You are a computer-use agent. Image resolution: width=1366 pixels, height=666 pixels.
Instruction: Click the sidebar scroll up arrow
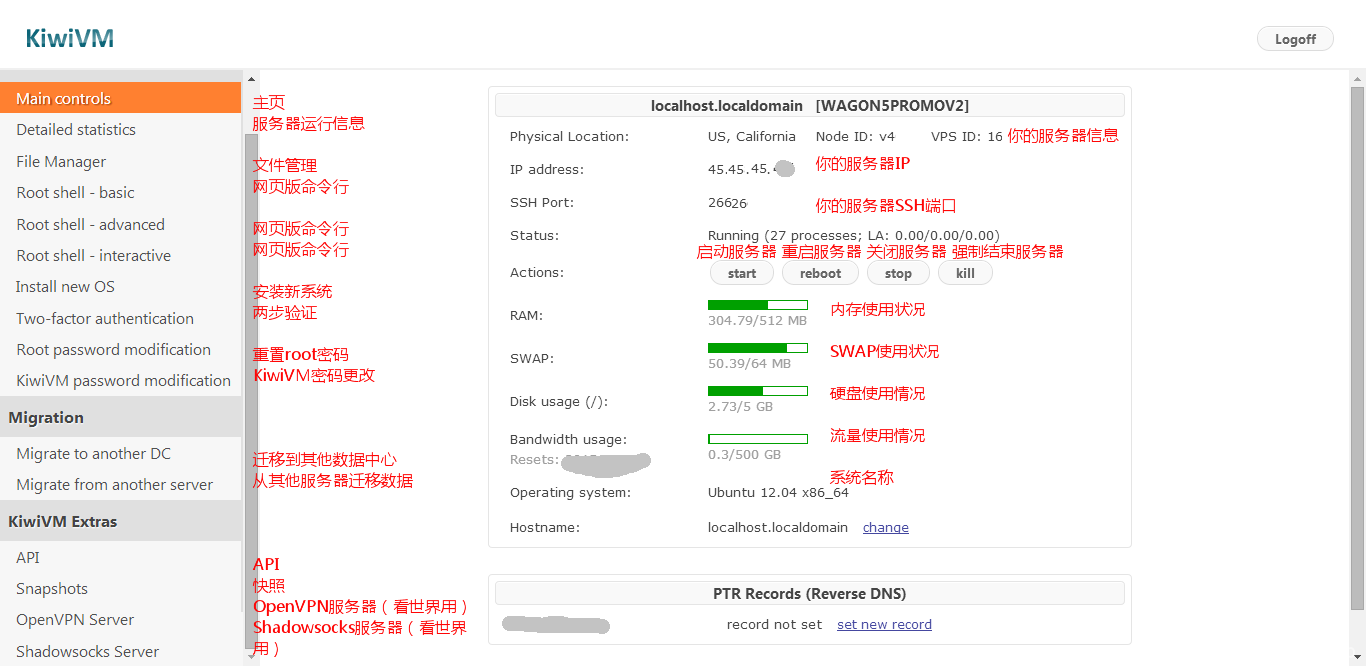(251, 79)
